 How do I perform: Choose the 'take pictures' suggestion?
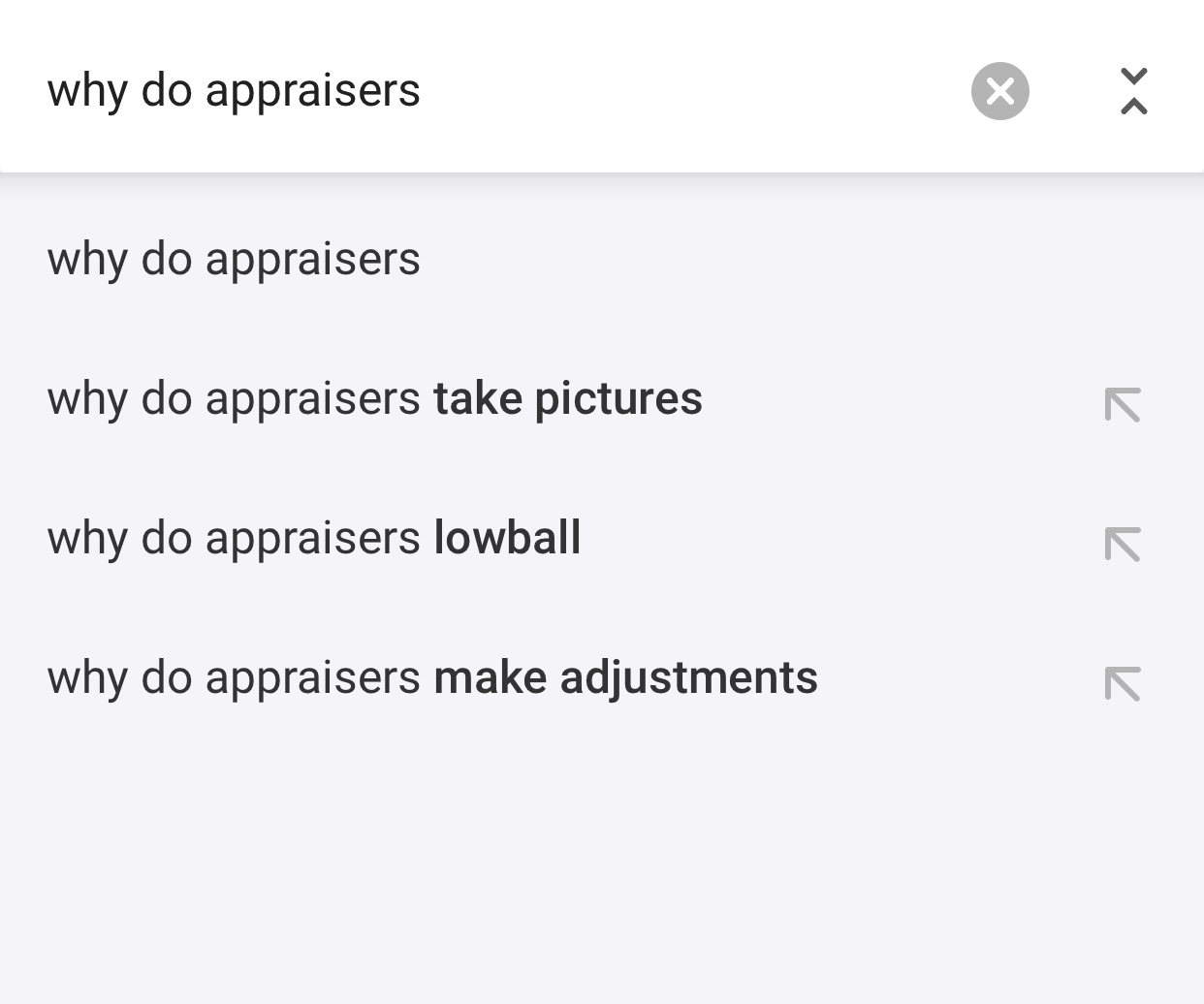(x=374, y=398)
